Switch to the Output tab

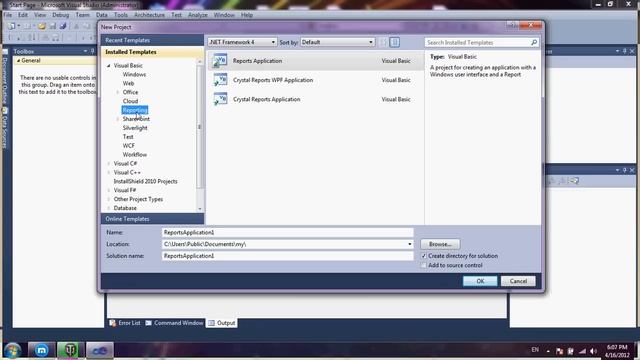click(x=222, y=323)
